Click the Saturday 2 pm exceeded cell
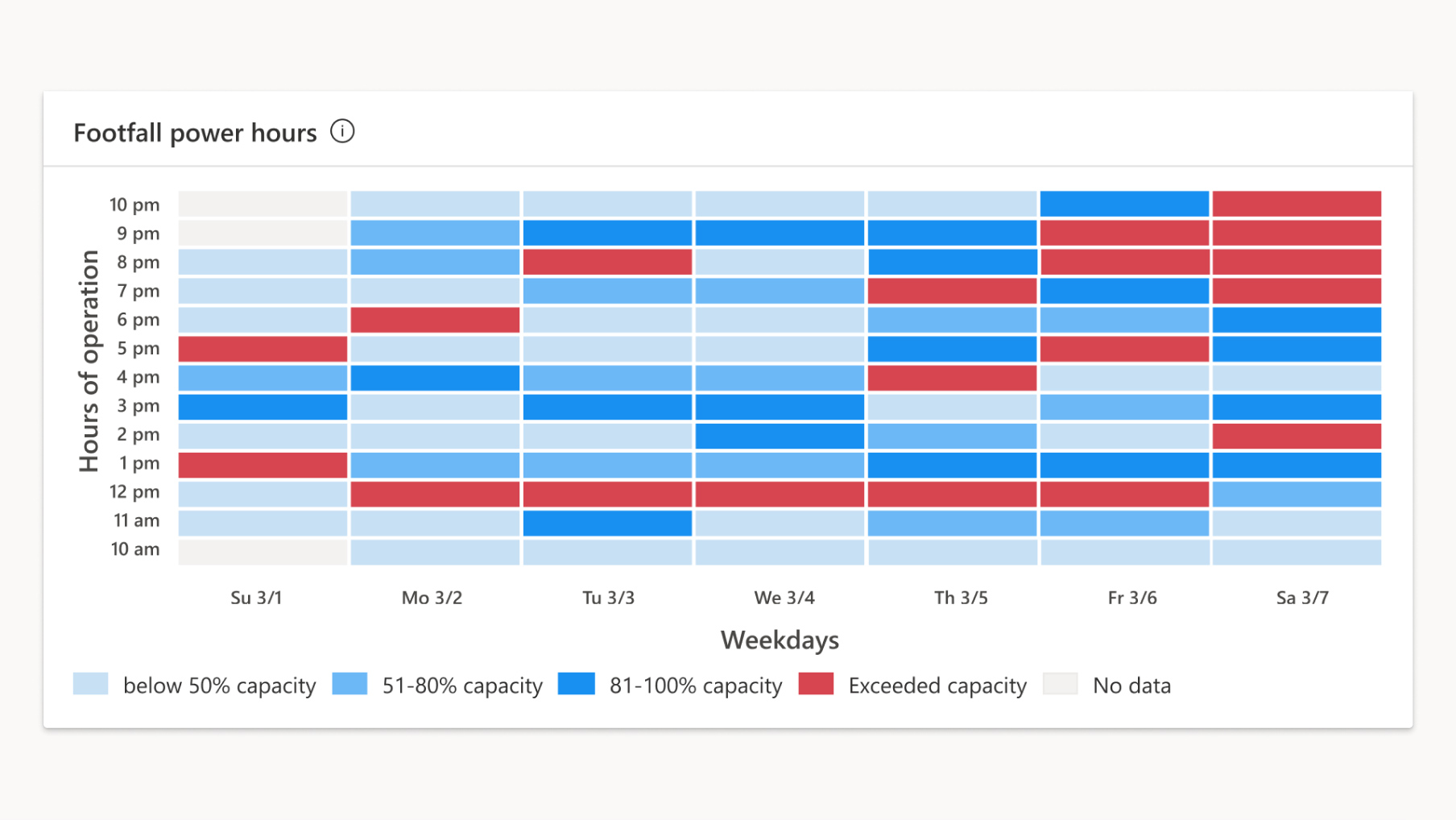This screenshot has width=1456, height=820. pyautogui.click(x=1297, y=436)
